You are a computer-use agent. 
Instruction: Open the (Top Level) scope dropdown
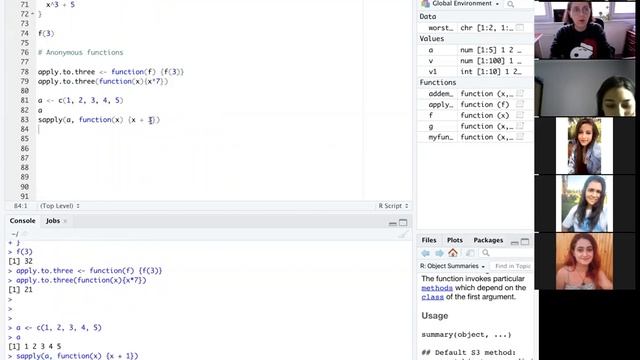(60, 206)
